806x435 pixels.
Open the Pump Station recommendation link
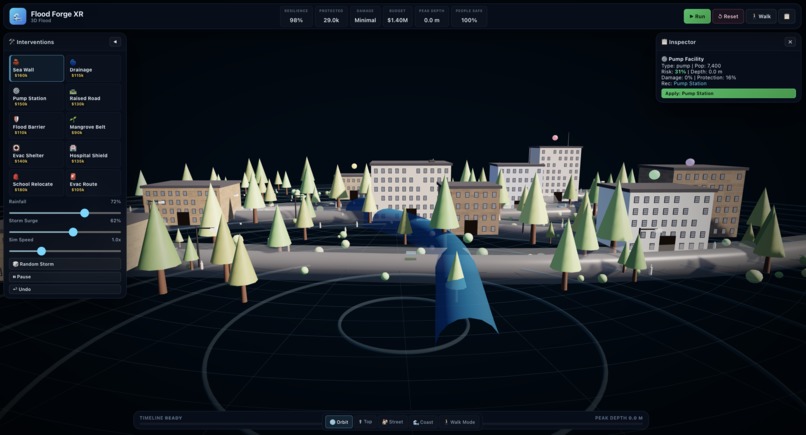(690, 83)
